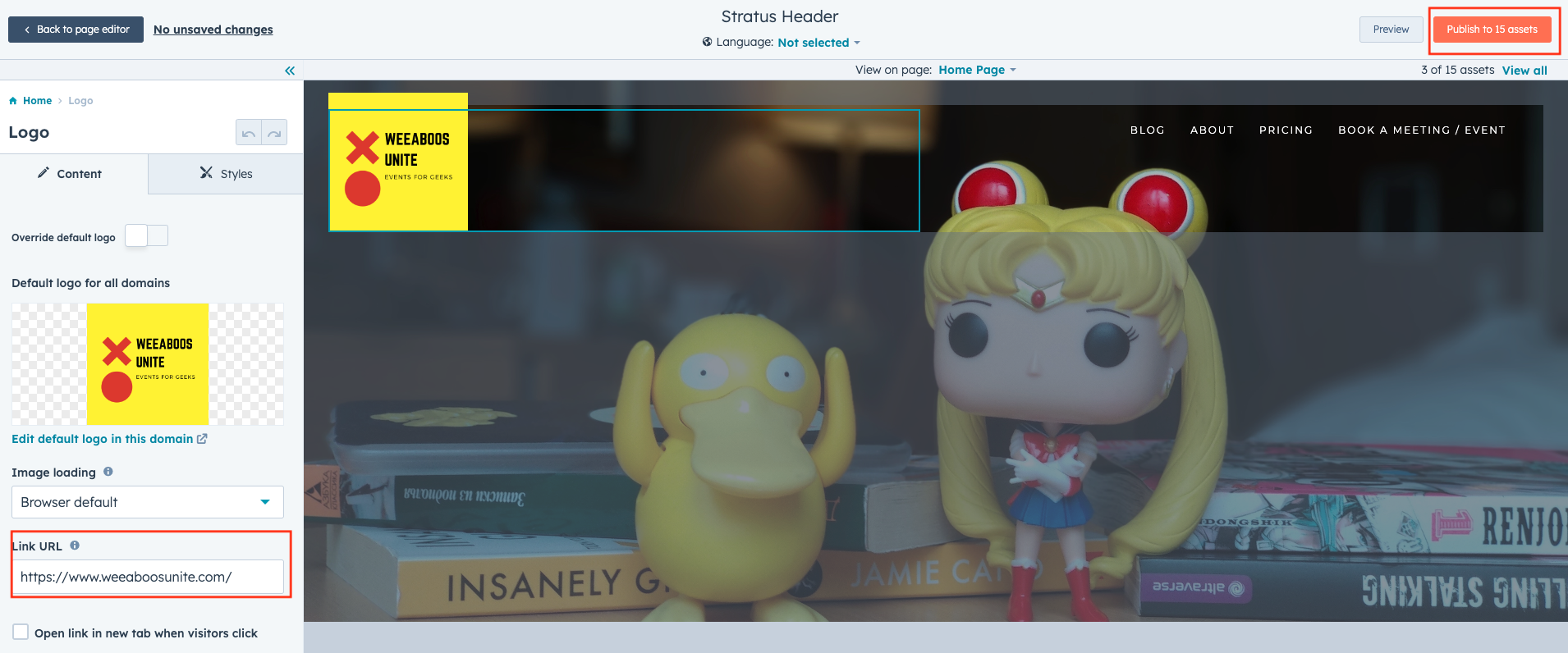
Task: Expand View on page Home Page dropdown
Action: [x=977, y=70]
